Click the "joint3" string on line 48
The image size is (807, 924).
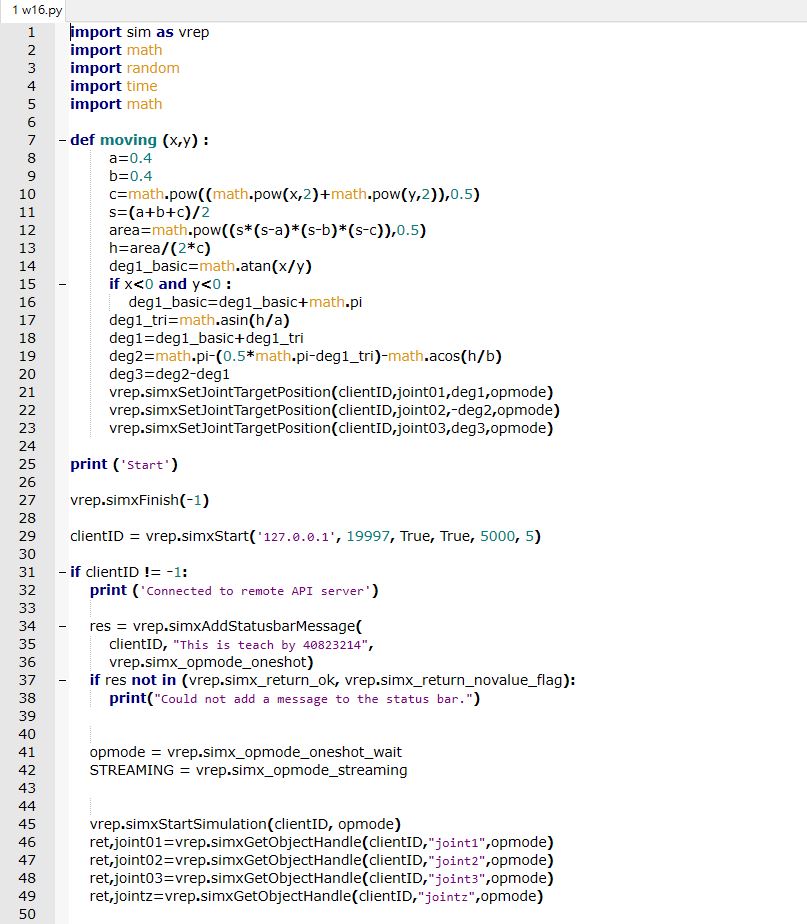tap(457, 879)
